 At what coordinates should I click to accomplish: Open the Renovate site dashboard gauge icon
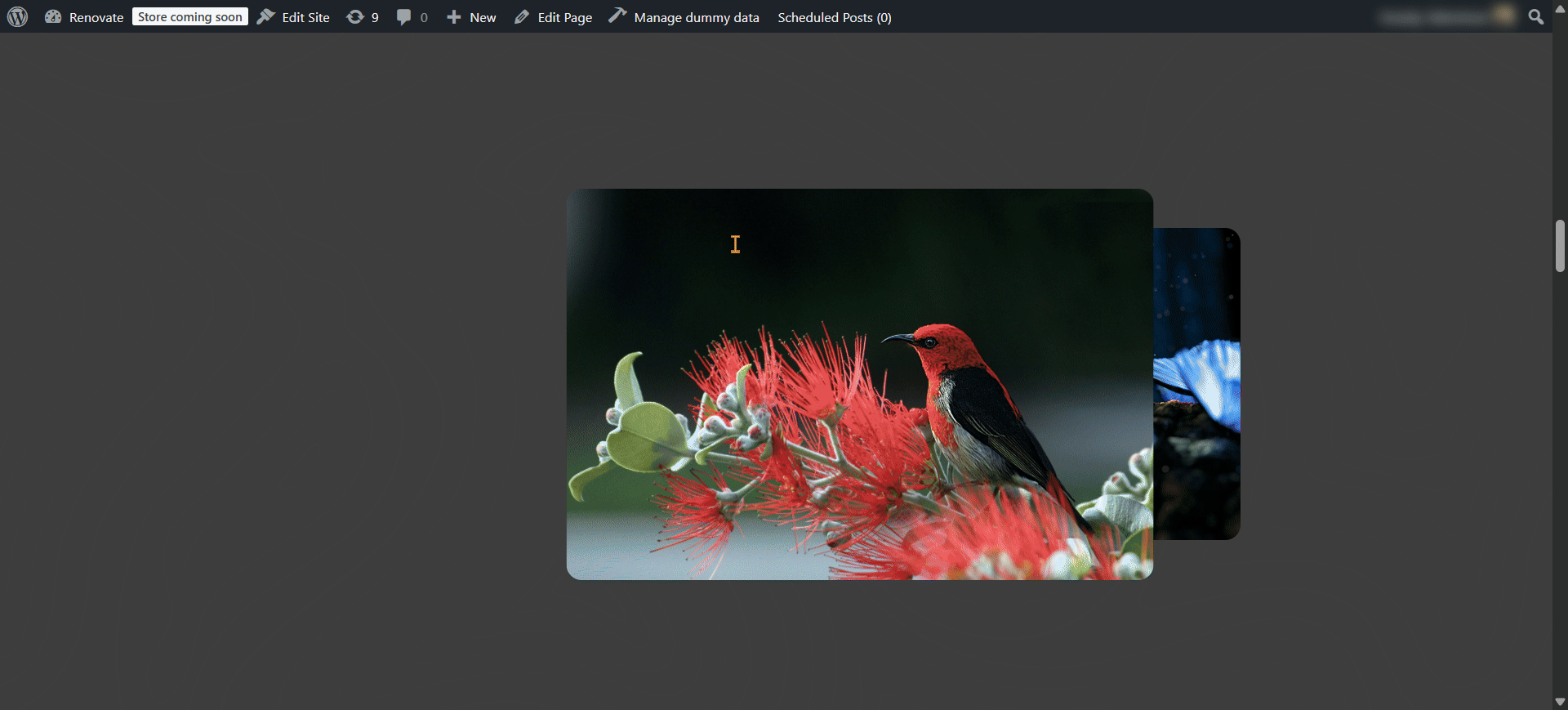click(x=53, y=17)
